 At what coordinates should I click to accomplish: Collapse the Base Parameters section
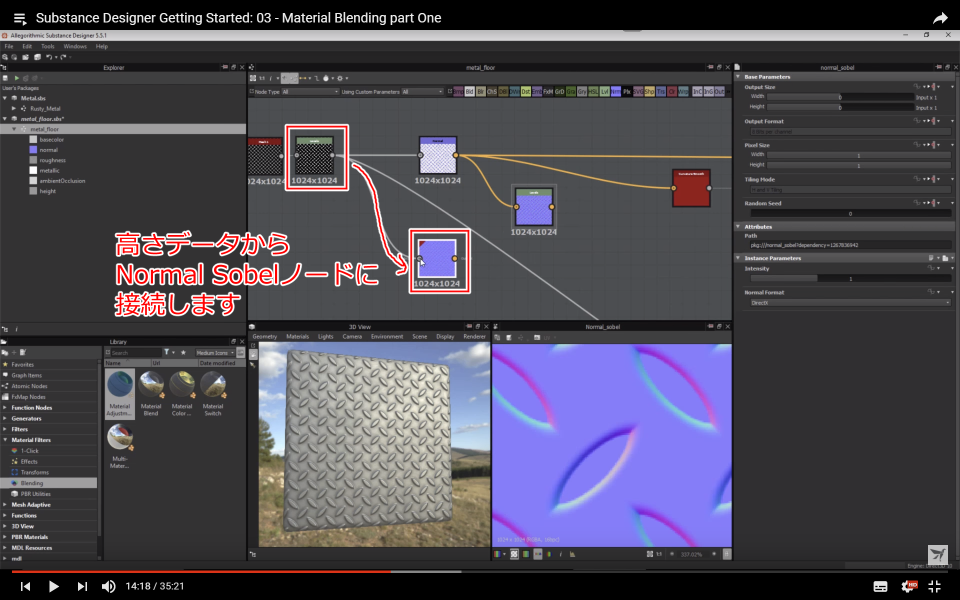coord(738,77)
